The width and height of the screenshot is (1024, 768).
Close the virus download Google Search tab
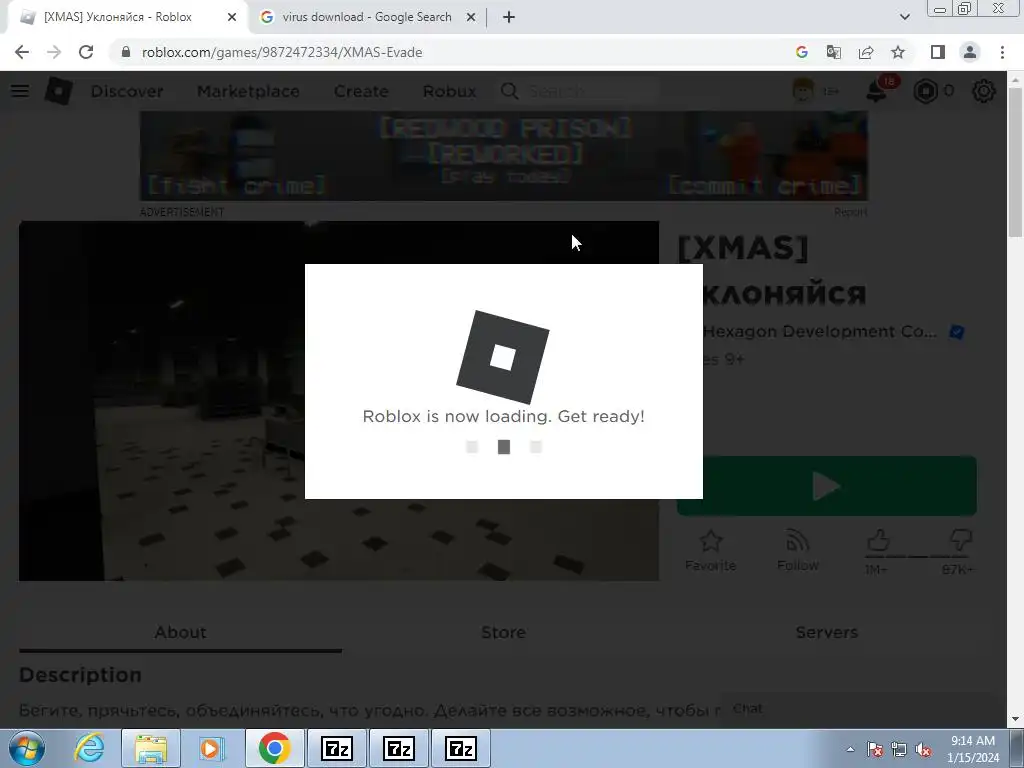pos(471,17)
